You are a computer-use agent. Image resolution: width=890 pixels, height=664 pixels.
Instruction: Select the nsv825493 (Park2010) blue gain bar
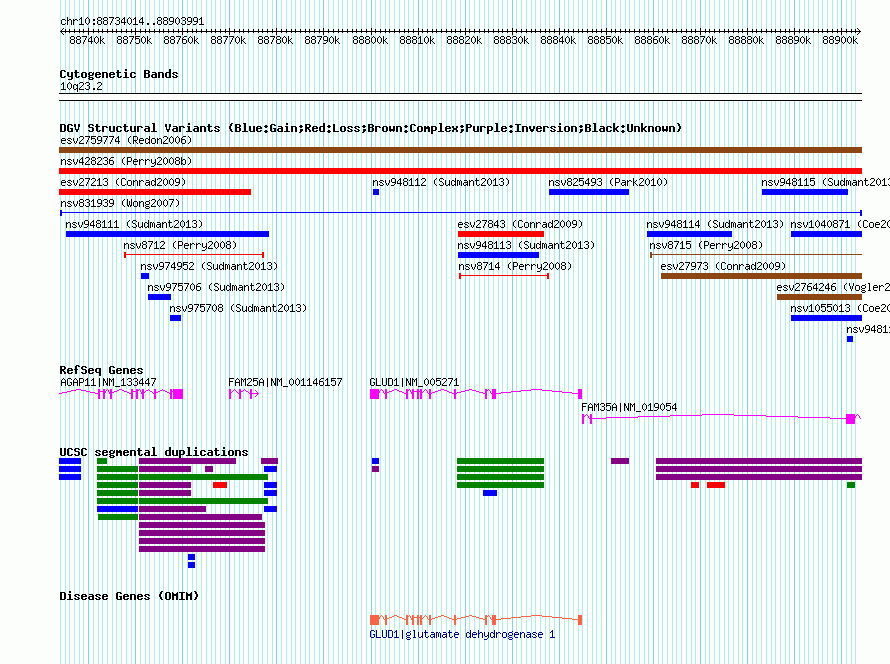589,192
